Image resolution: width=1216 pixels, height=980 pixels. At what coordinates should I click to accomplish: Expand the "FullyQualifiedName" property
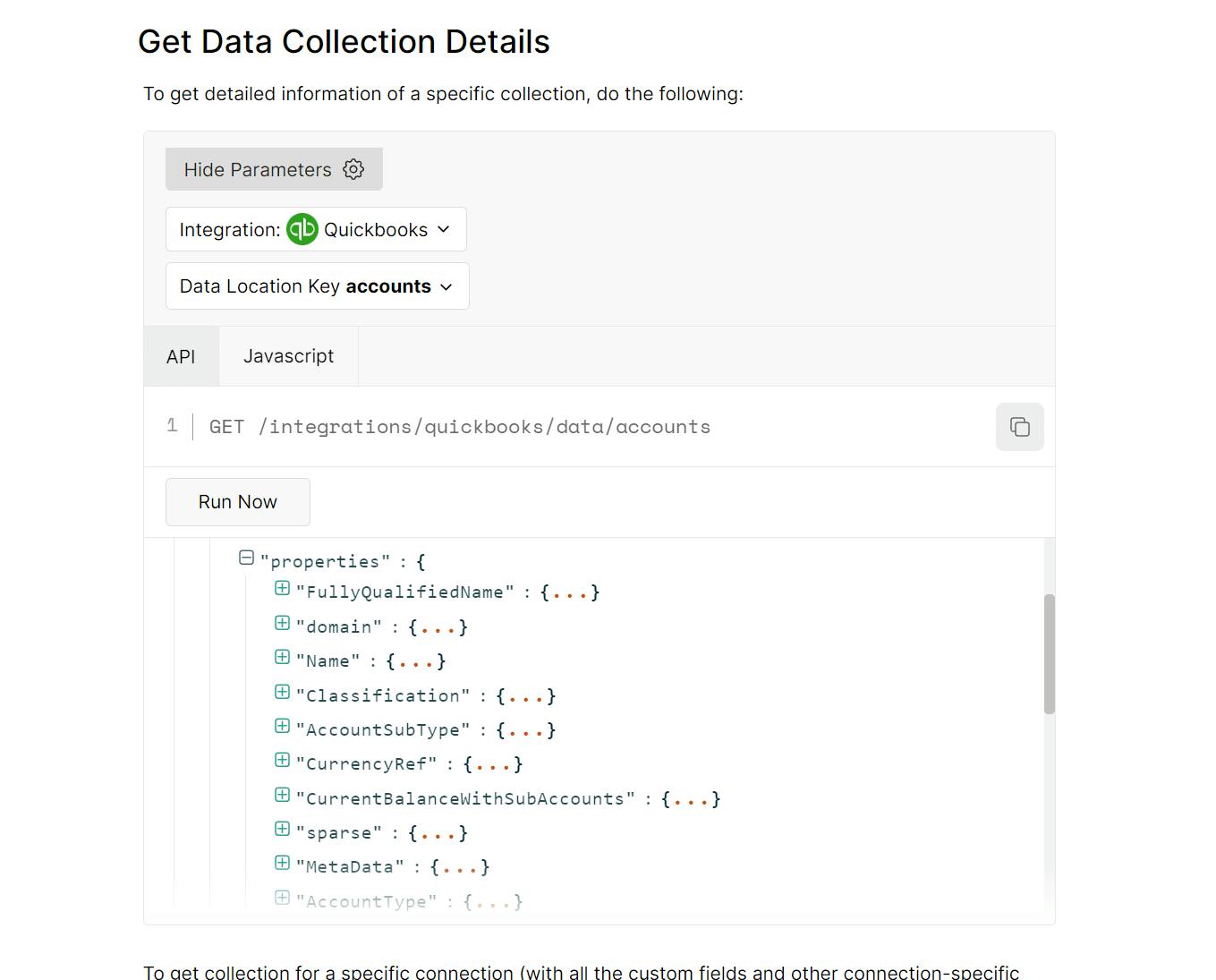coord(282,588)
